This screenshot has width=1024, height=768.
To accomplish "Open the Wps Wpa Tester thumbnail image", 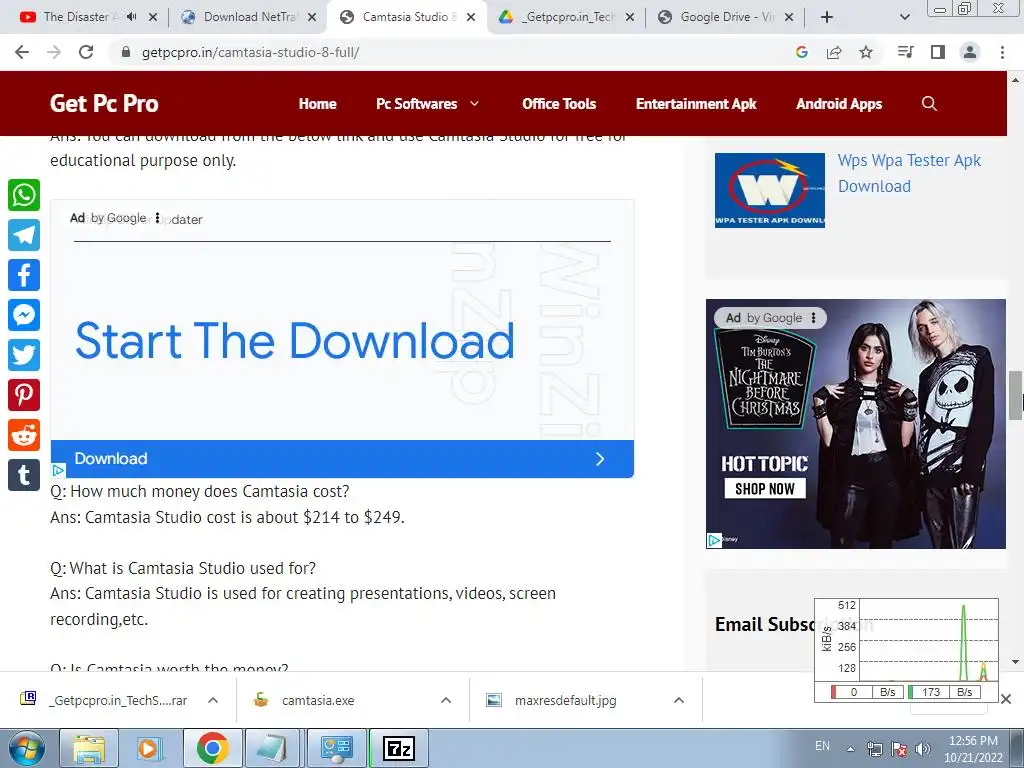I will 770,190.
